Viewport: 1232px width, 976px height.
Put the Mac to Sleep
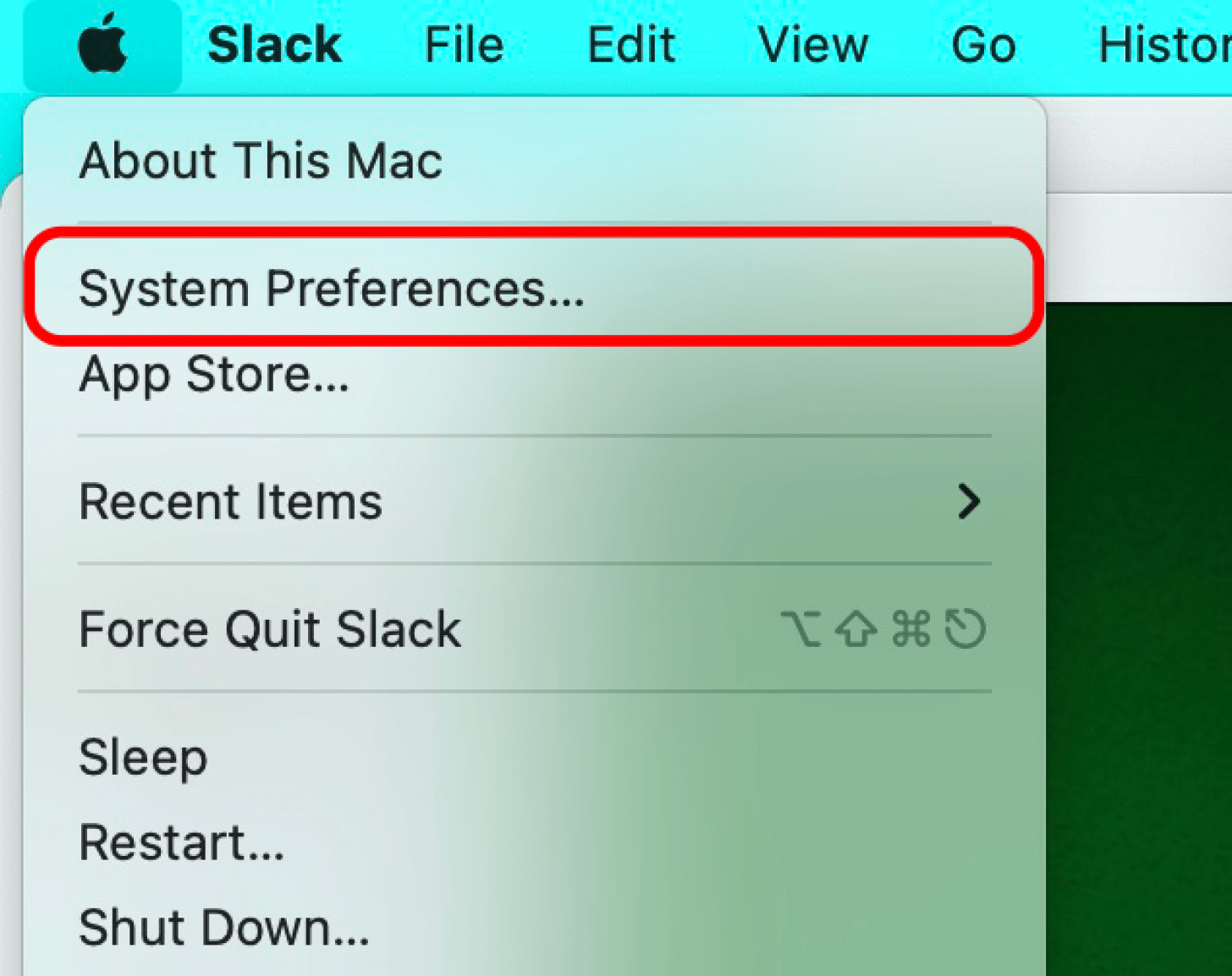click(143, 757)
